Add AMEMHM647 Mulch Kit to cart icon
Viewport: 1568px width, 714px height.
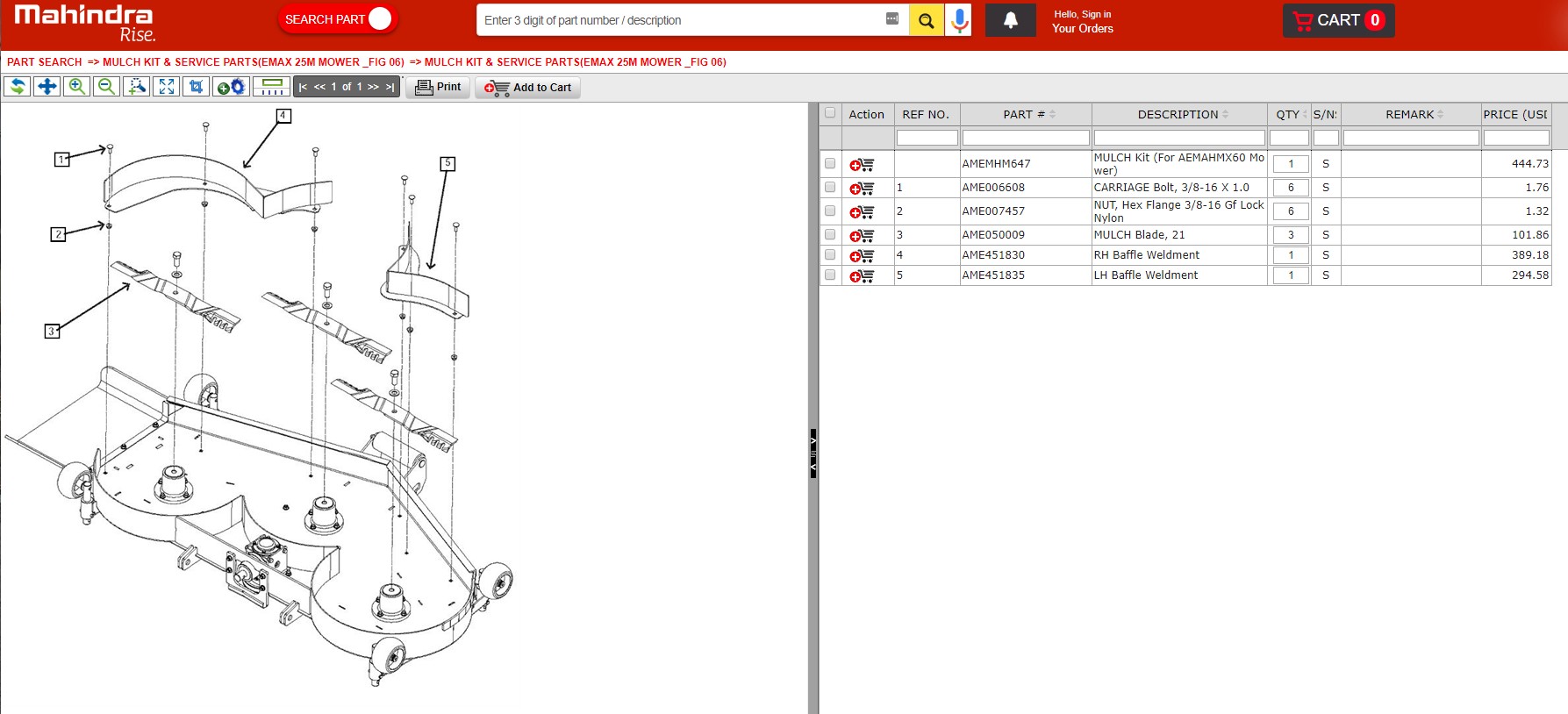pos(862,164)
